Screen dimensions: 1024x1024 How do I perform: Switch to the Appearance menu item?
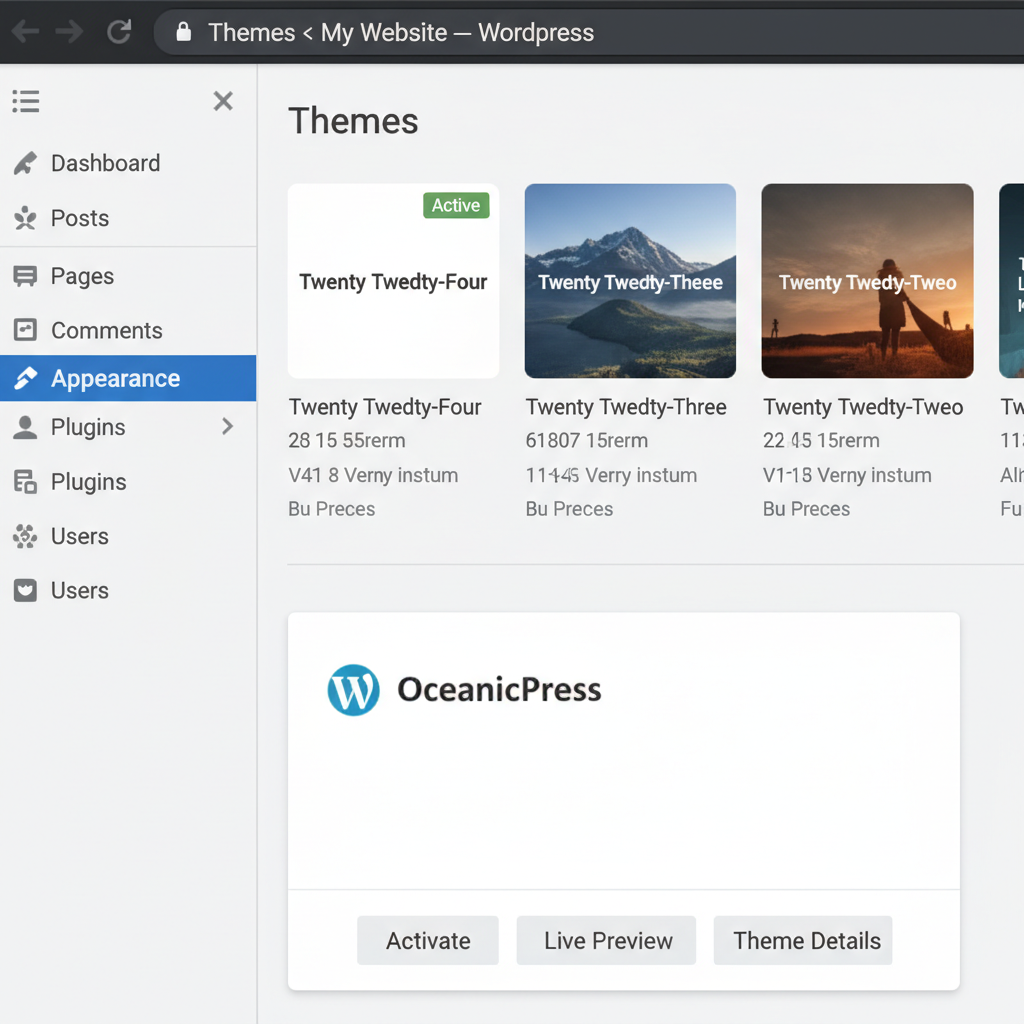click(115, 378)
